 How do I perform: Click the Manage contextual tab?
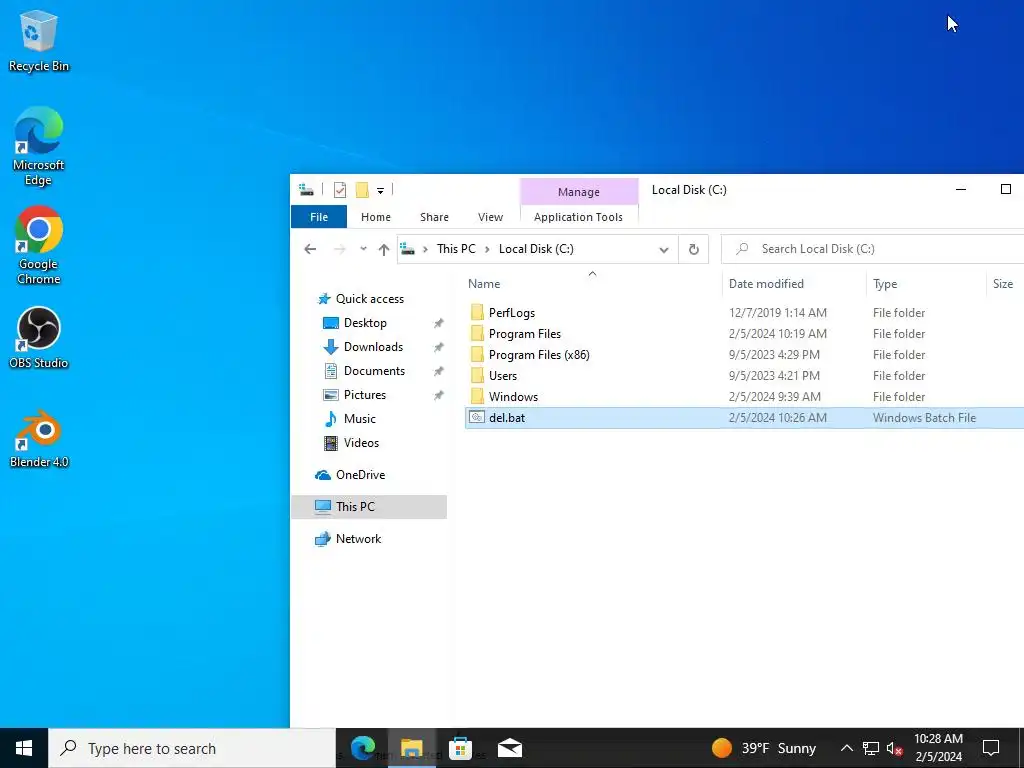(579, 191)
